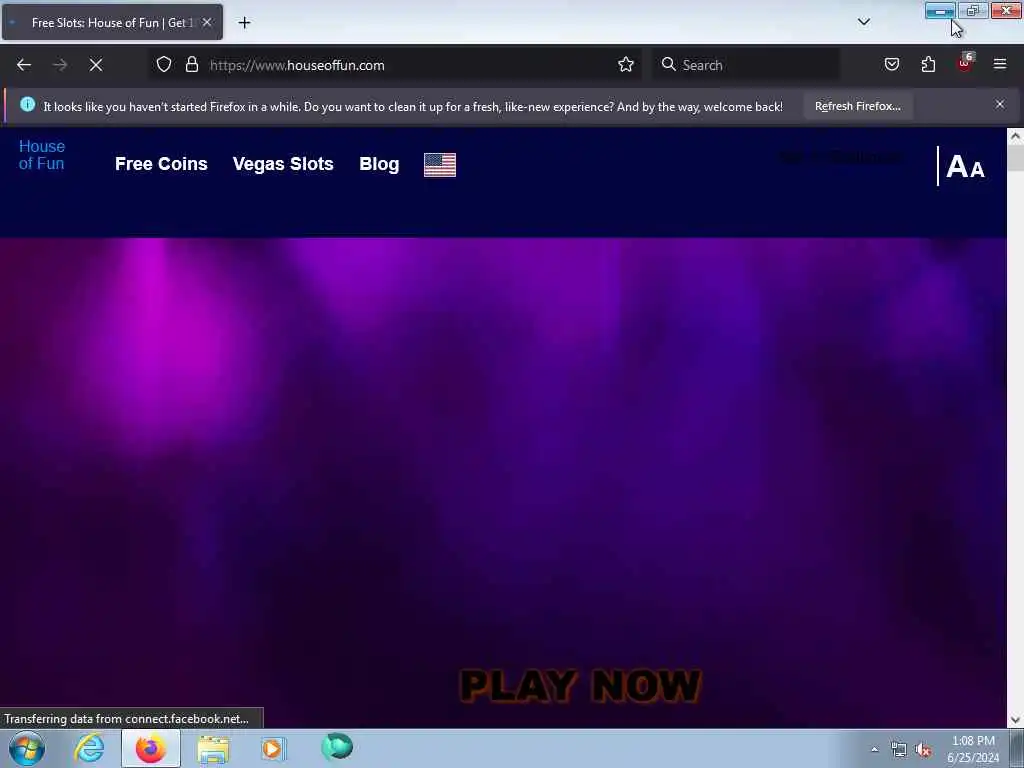This screenshot has width=1024, height=768.
Task: Open a new tab with plus
Action: point(244,23)
